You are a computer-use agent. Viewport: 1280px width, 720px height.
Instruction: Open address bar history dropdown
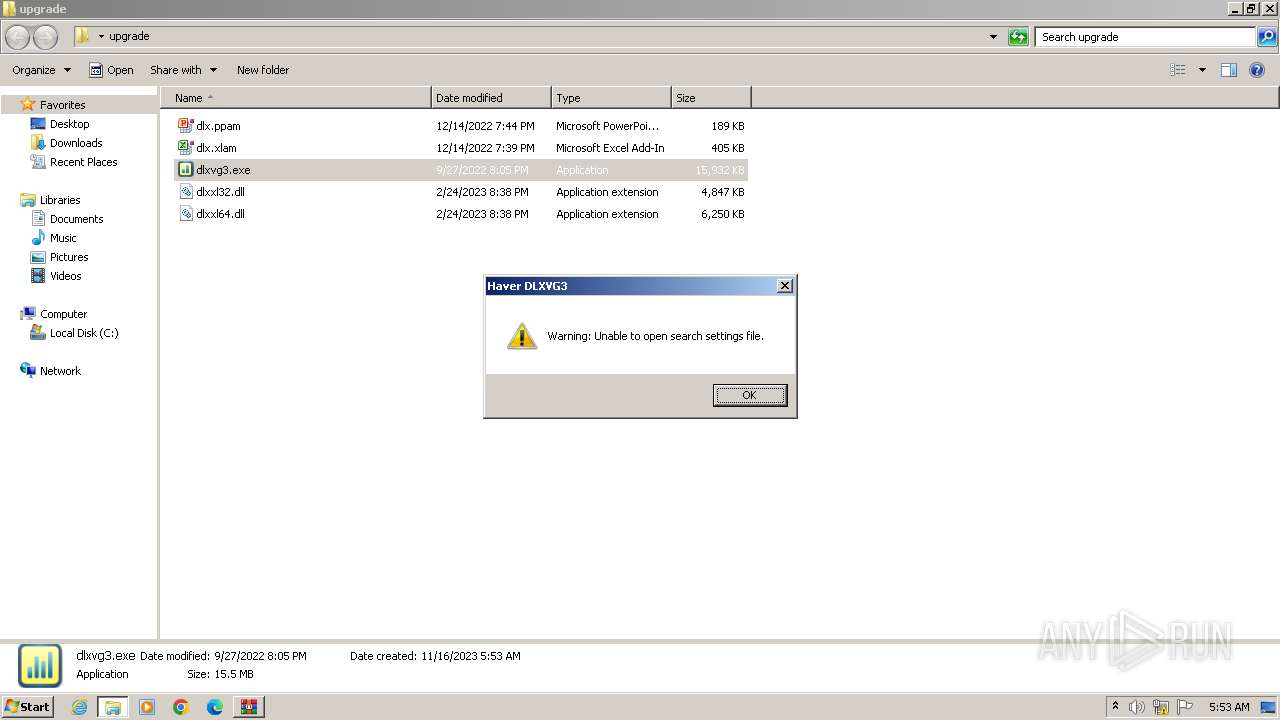[993, 37]
